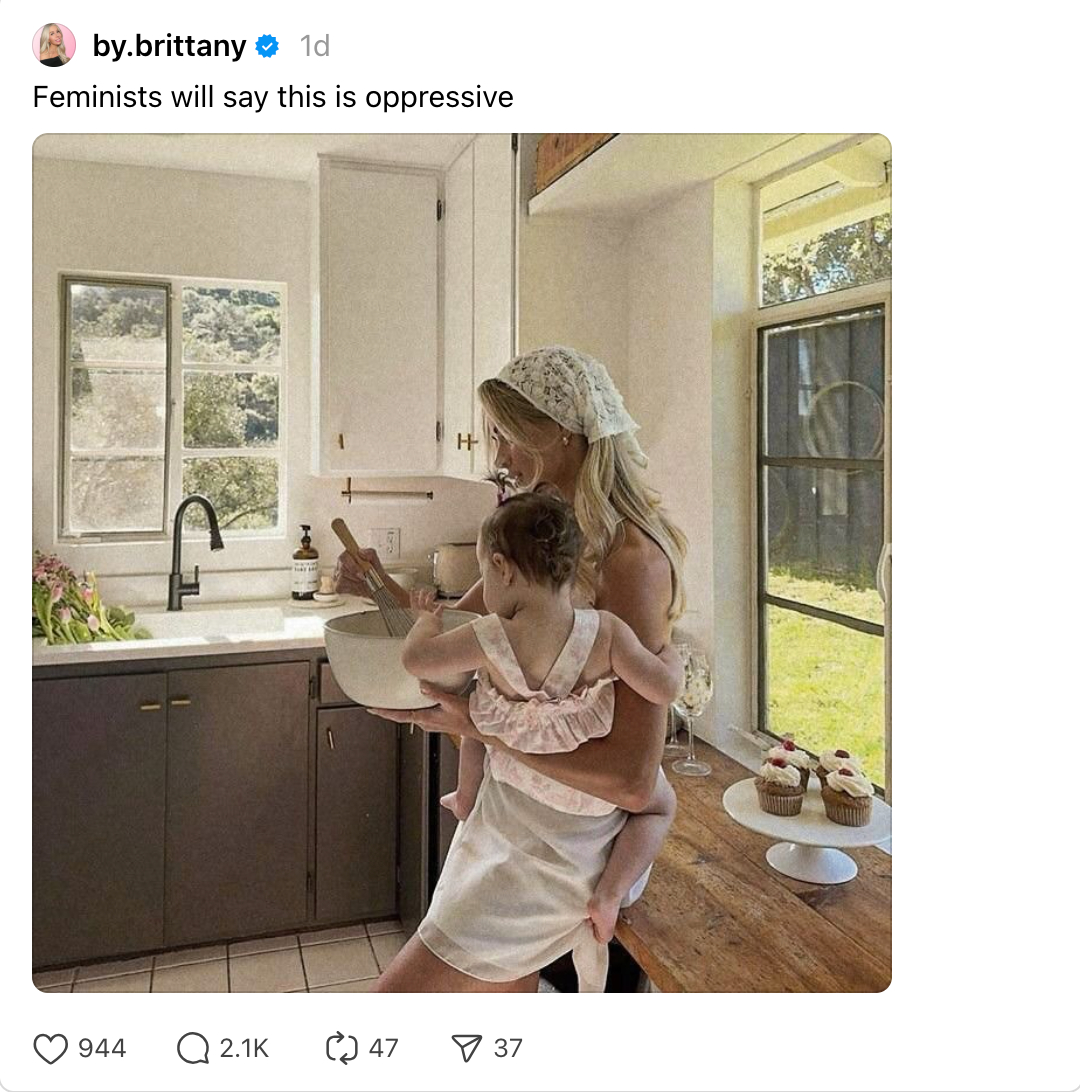
Task: Click the post text about feminists
Action: coord(273,97)
